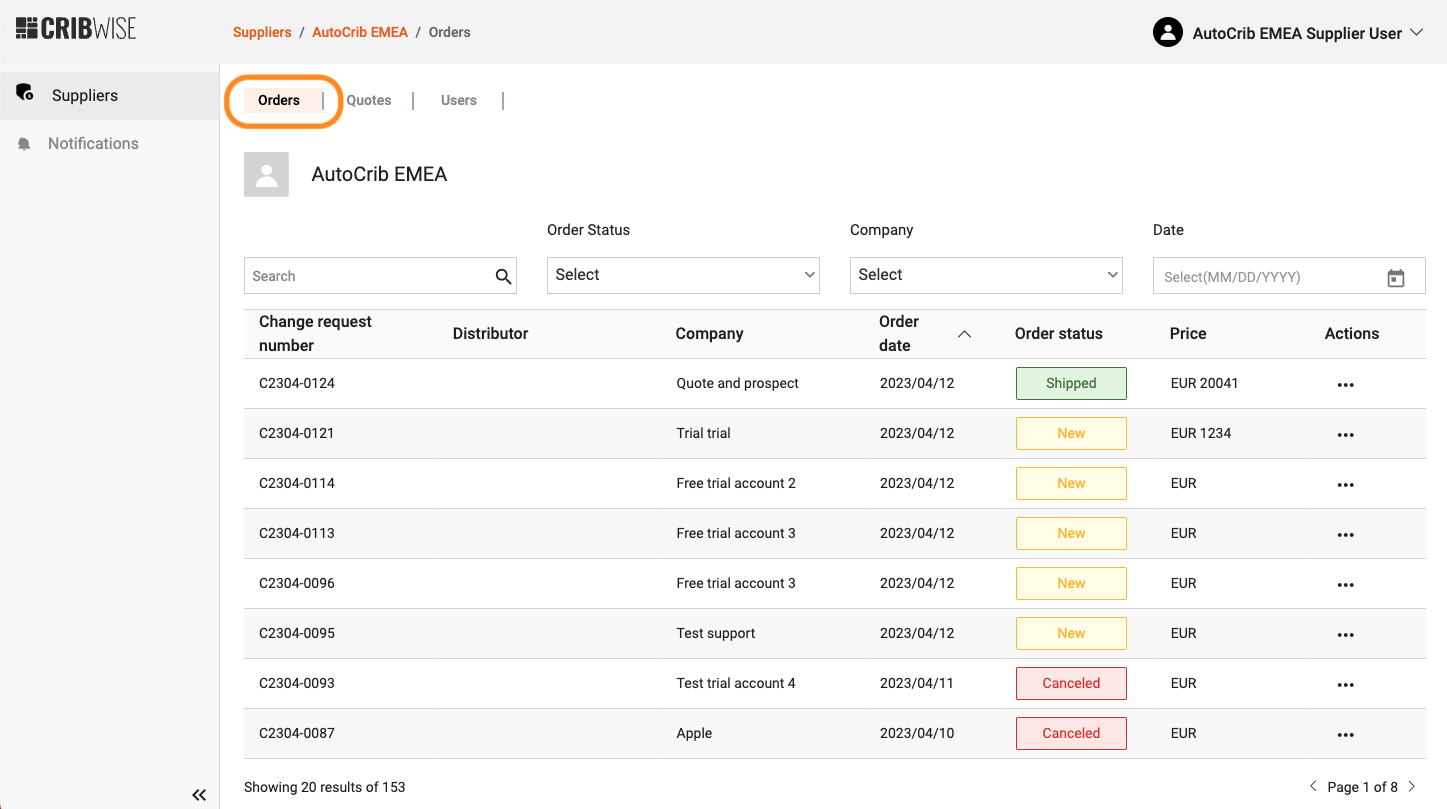This screenshot has height=809, width=1447.
Task: Click the search magnifier icon
Action: (x=503, y=277)
